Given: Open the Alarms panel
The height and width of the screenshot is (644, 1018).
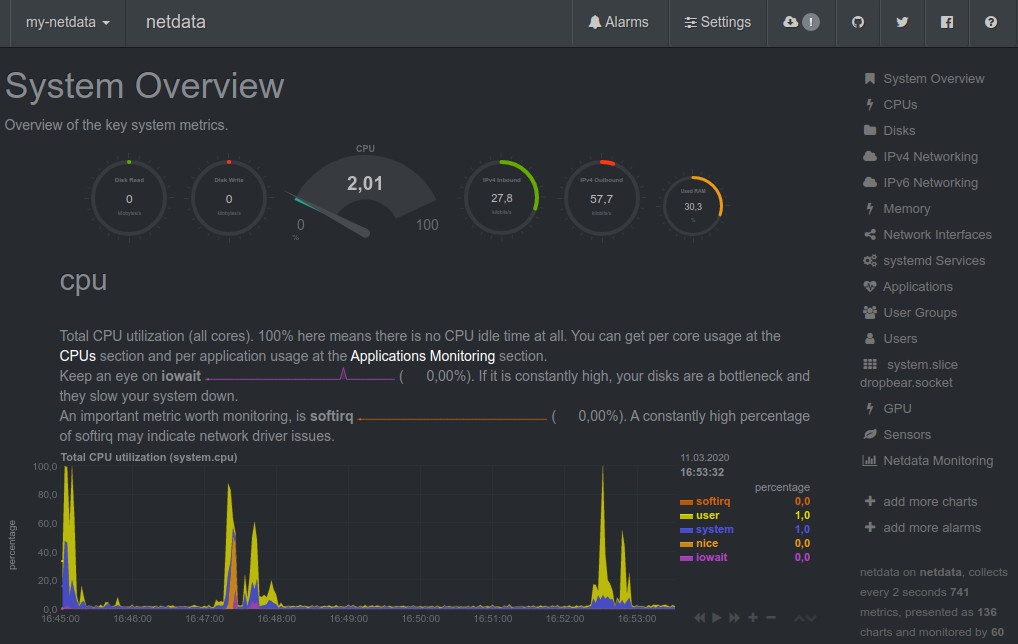Looking at the screenshot, I should (619, 22).
